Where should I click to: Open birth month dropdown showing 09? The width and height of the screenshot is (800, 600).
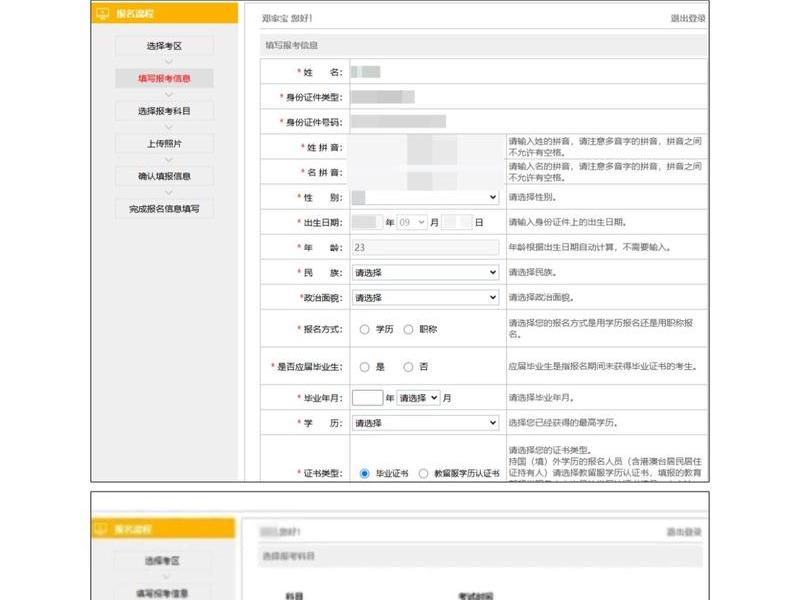412,222
